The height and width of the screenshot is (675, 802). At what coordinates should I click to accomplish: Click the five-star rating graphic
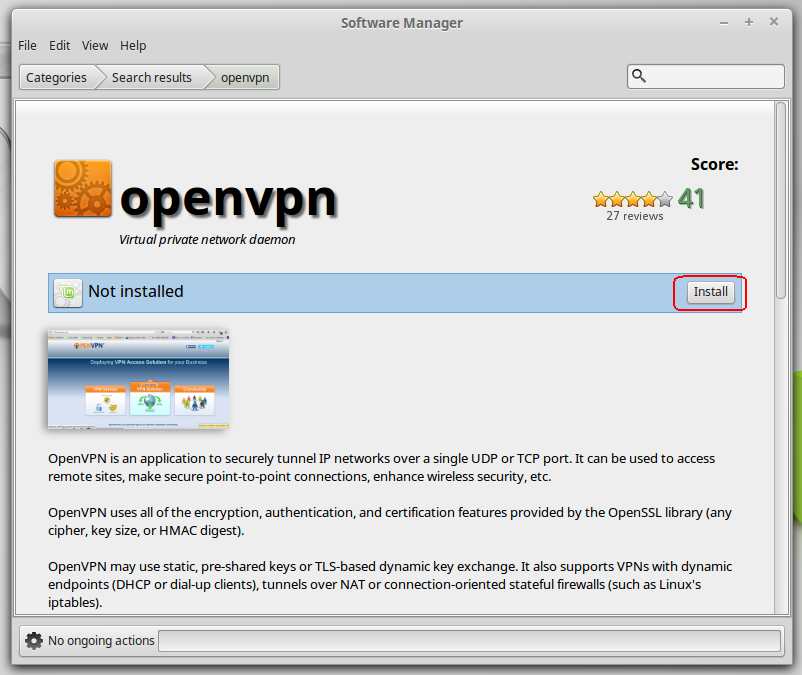[x=633, y=199]
